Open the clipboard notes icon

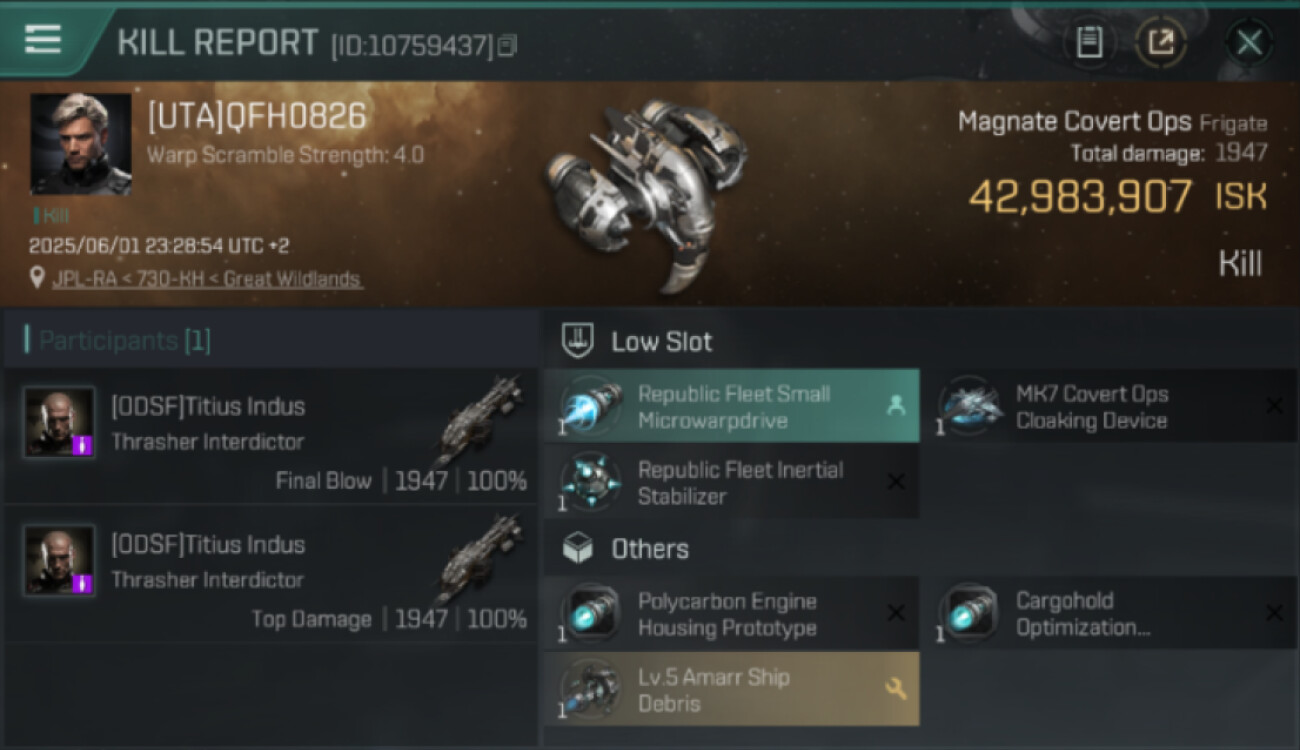[1089, 42]
